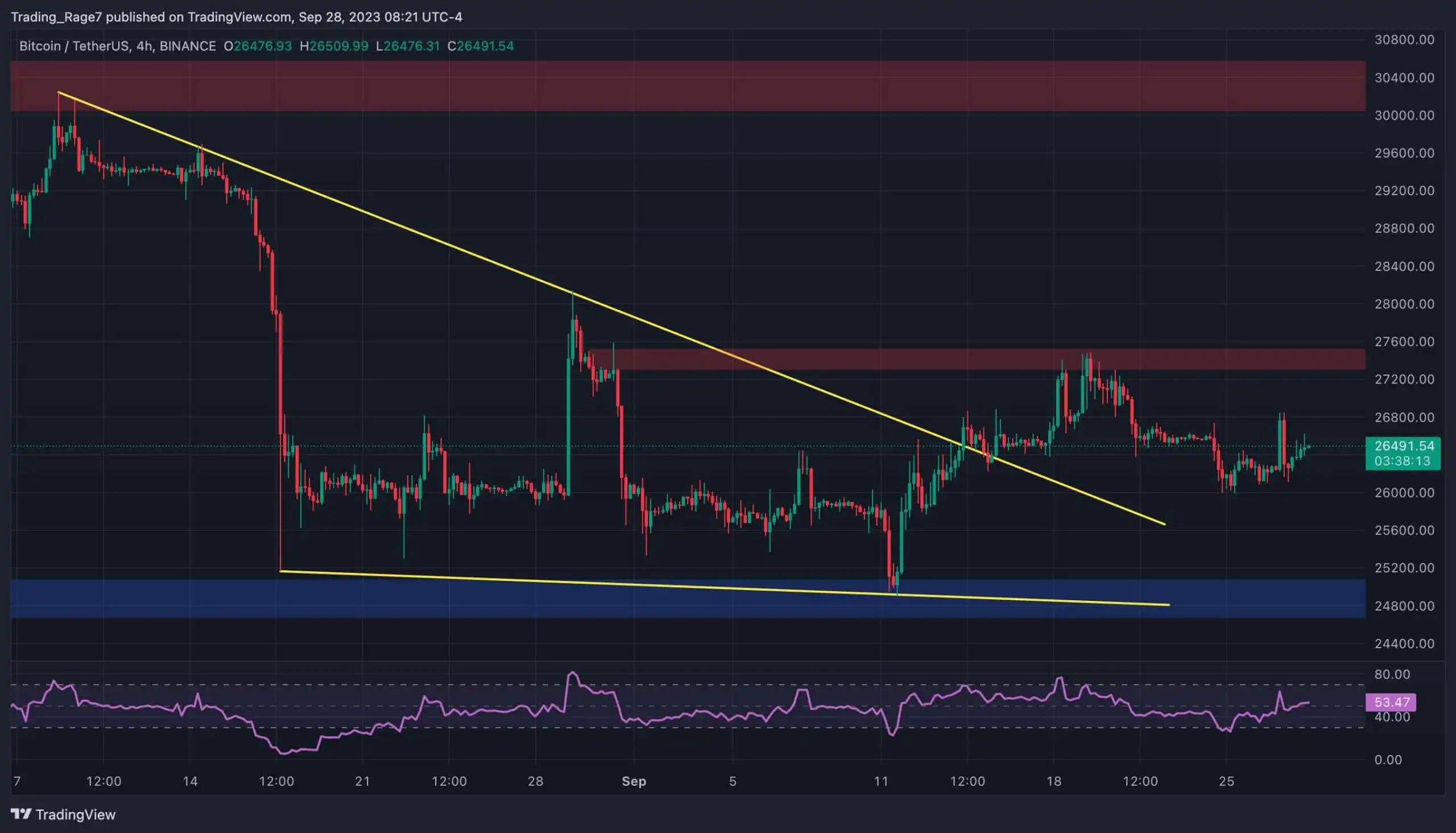Click the 24400.00 price axis label
Image resolution: width=1456 pixels, height=833 pixels.
tap(1404, 644)
